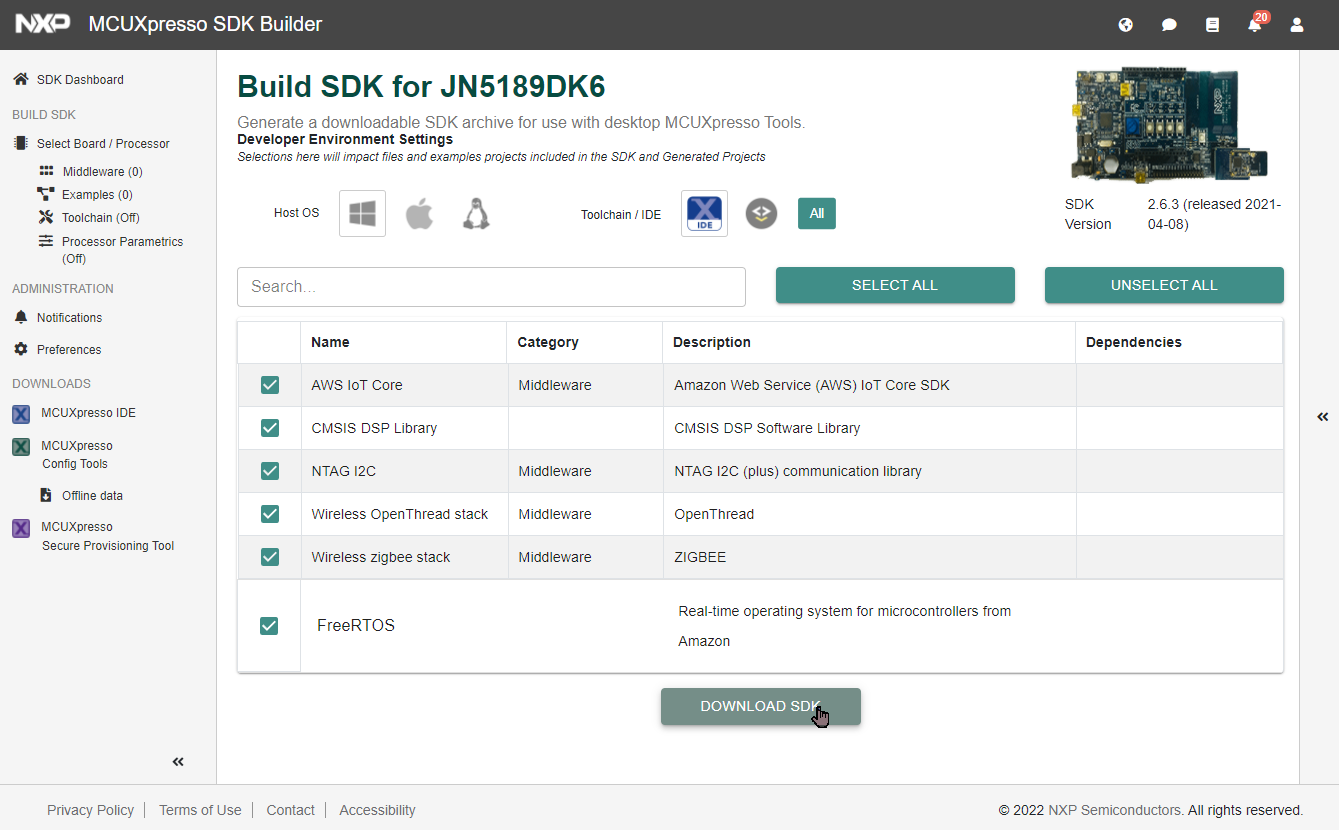
Task: Open the NXP Semiconductors footer link
Action: (1114, 810)
